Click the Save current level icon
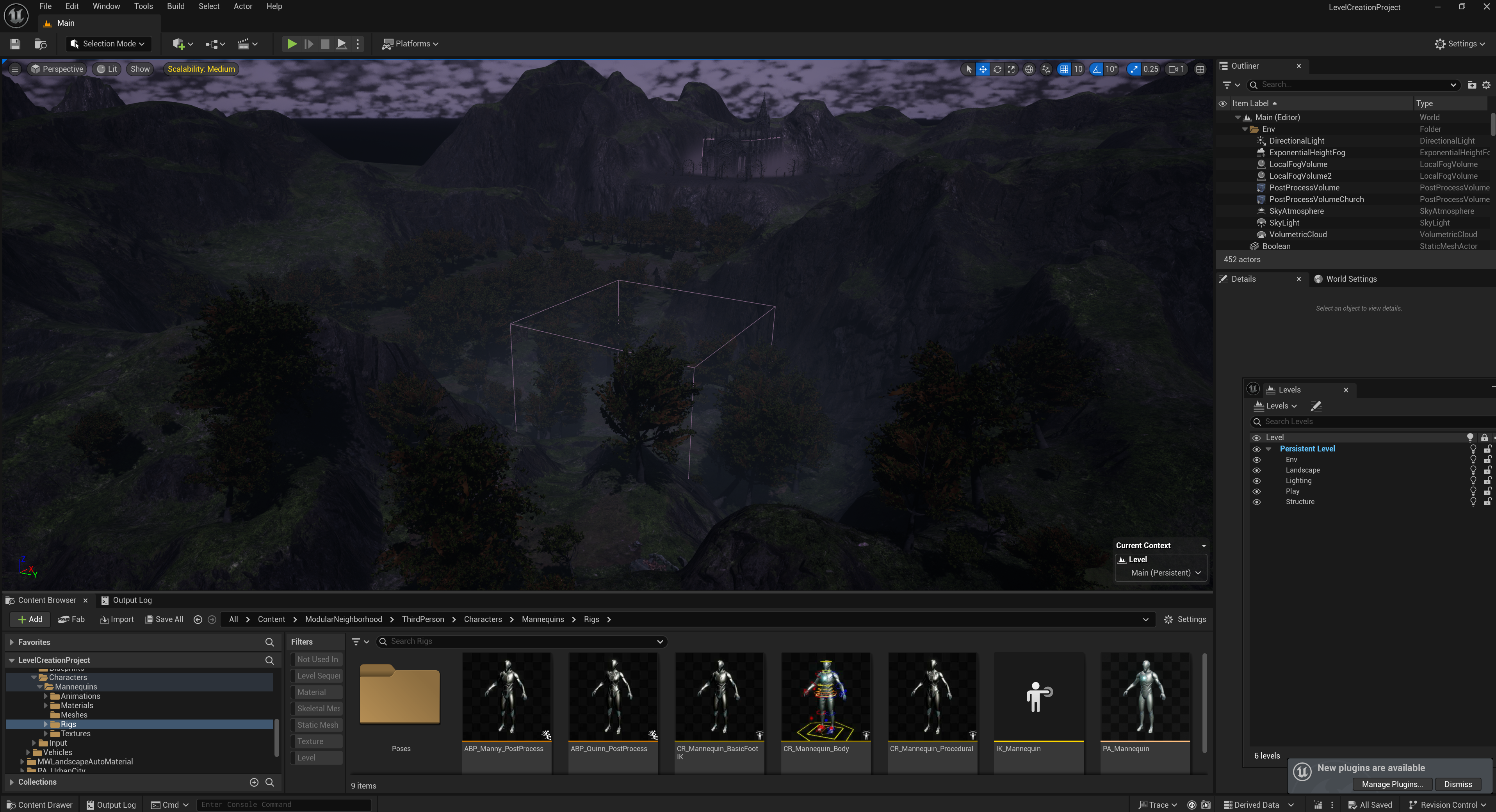Screen dimensions: 1496x812 15,44
